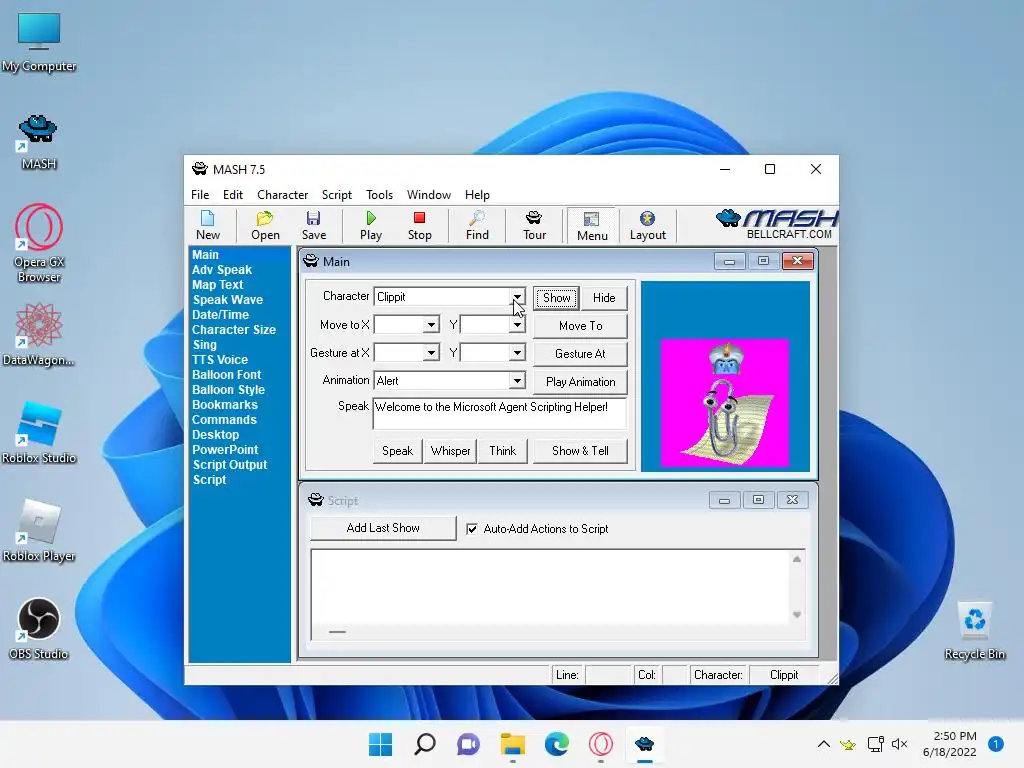Select Adv Speak in the sidebar

tap(221, 270)
